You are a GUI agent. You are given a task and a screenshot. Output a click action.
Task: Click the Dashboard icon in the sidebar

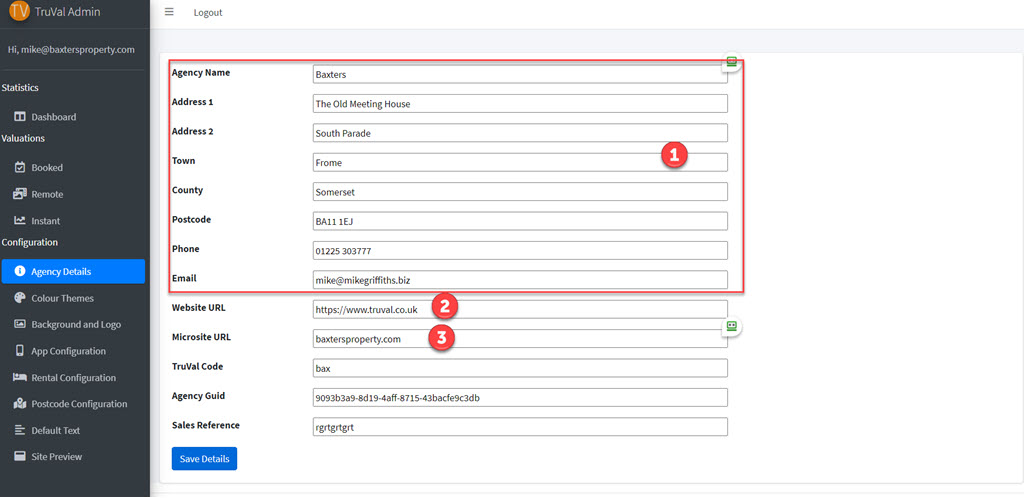click(20, 117)
